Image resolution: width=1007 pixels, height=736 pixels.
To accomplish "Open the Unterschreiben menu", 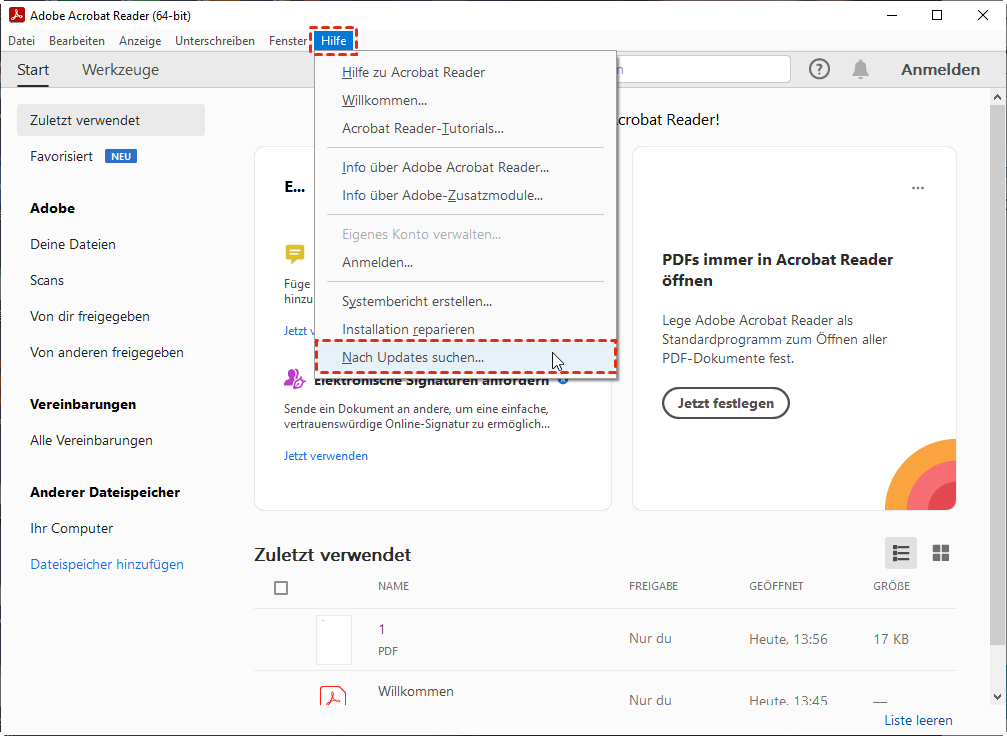I will [215, 40].
